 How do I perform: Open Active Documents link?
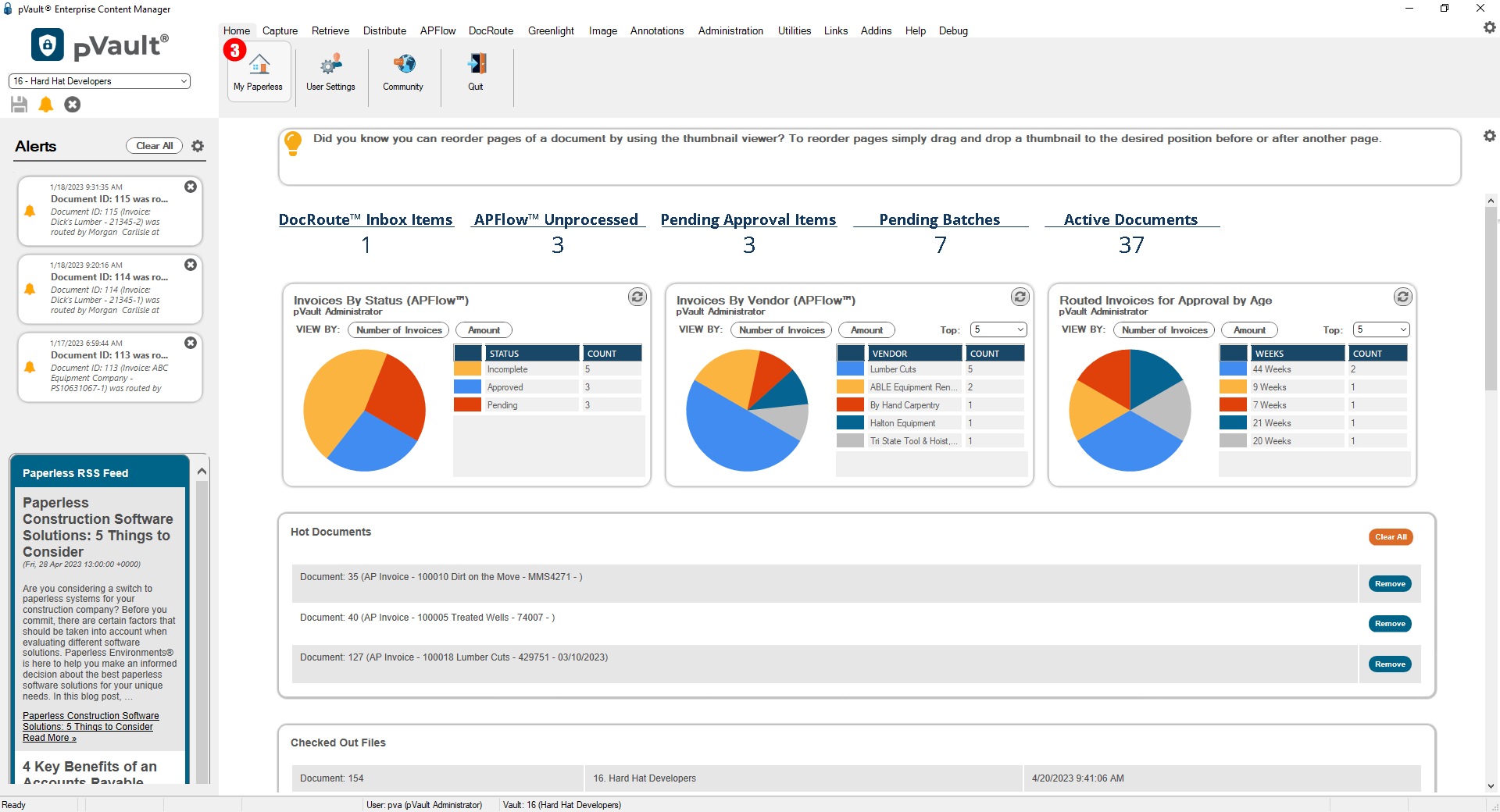(1130, 220)
